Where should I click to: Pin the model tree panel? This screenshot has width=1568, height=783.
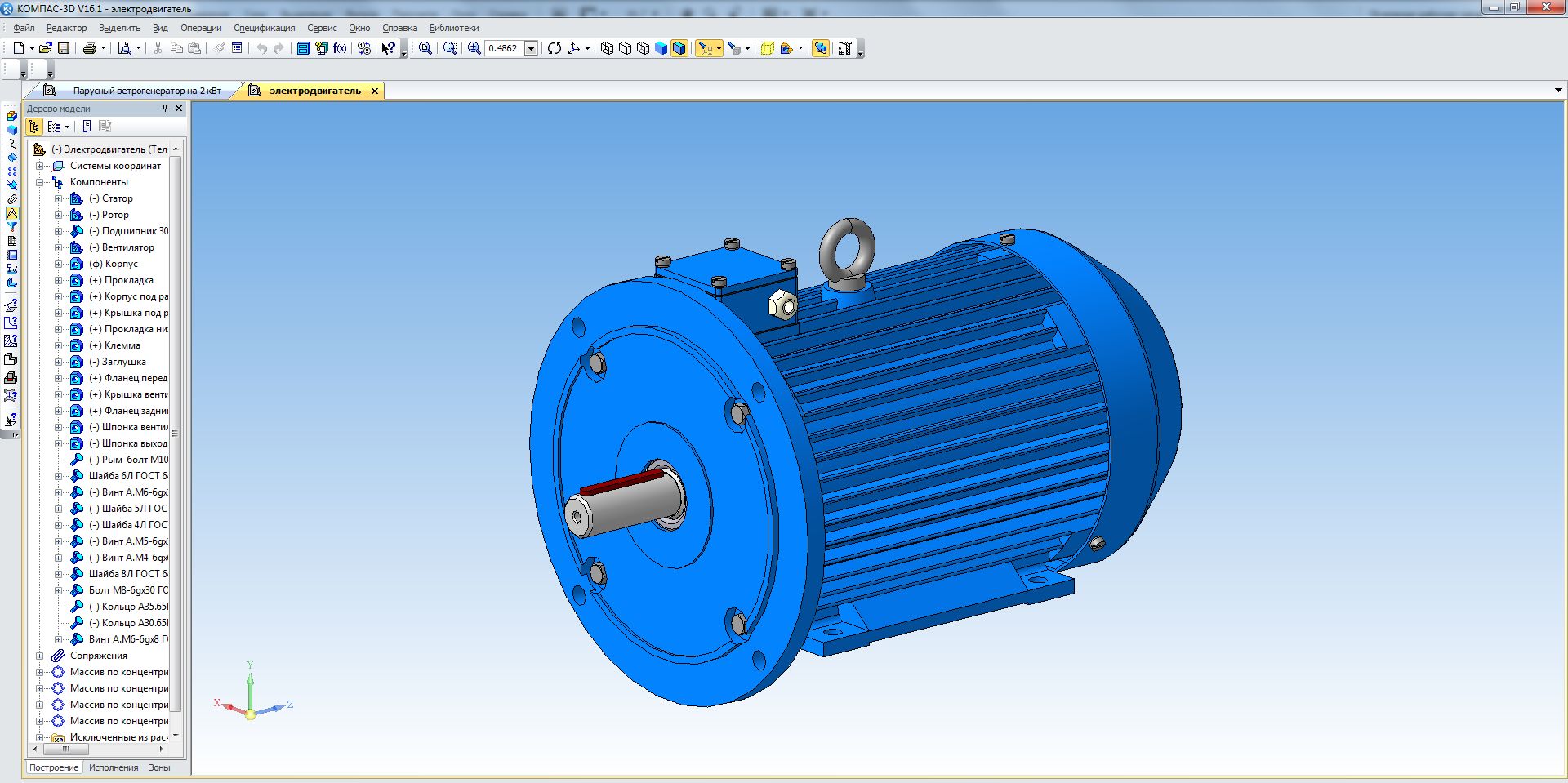click(166, 108)
